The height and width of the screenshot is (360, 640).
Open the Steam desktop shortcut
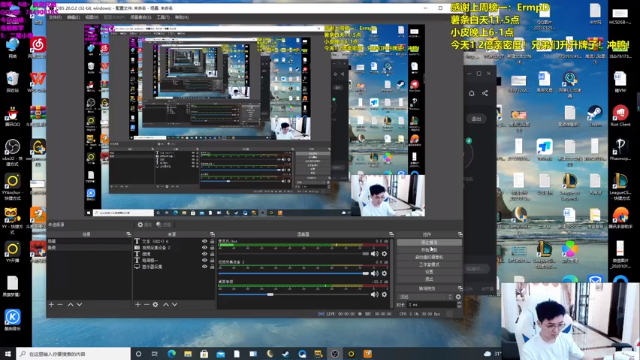[595, 116]
